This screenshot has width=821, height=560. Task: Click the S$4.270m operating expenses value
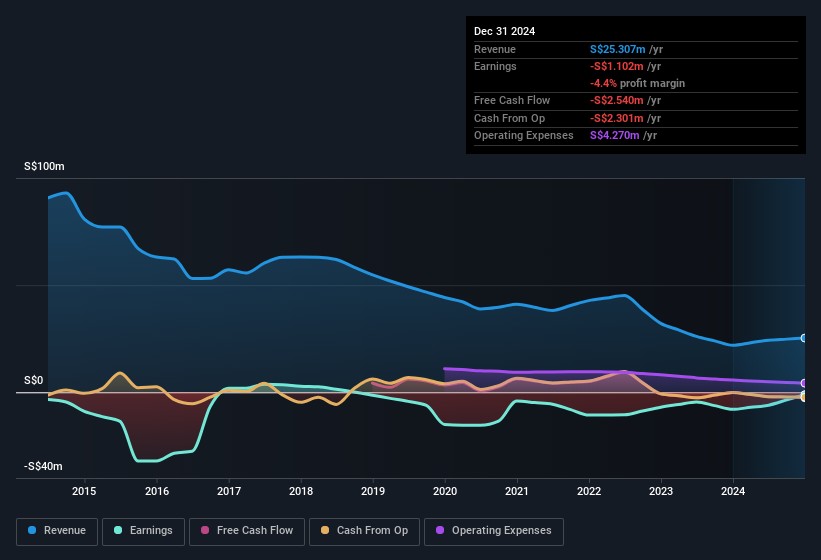[x=615, y=135]
